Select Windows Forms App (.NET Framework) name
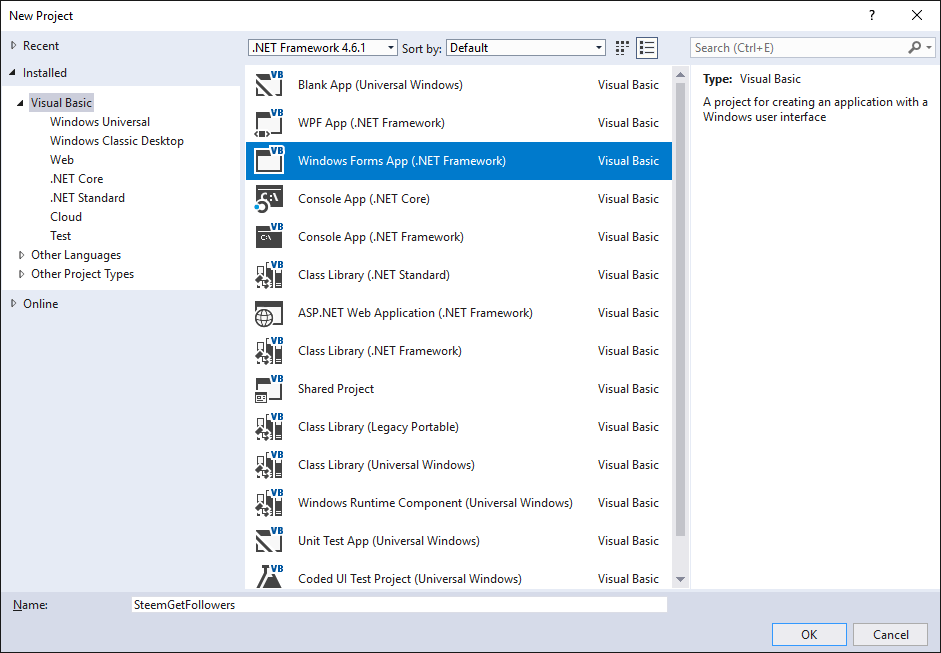 (402, 161)
